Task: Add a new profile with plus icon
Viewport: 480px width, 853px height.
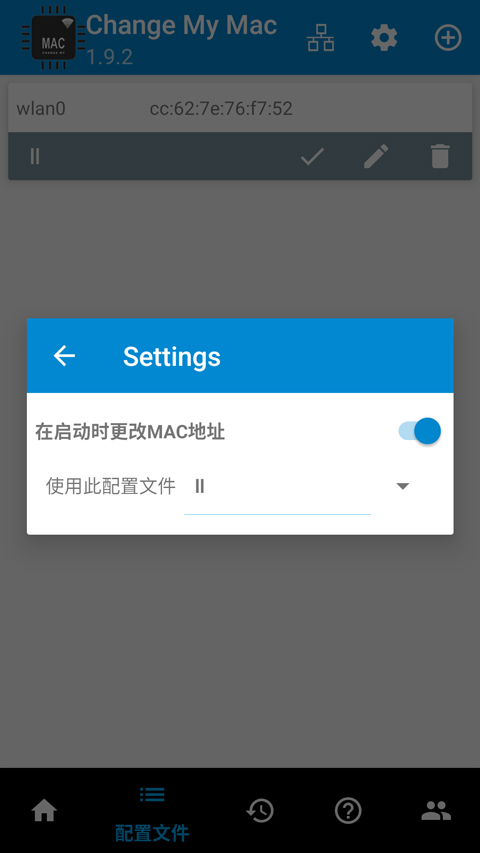Action: coord(448,38)
